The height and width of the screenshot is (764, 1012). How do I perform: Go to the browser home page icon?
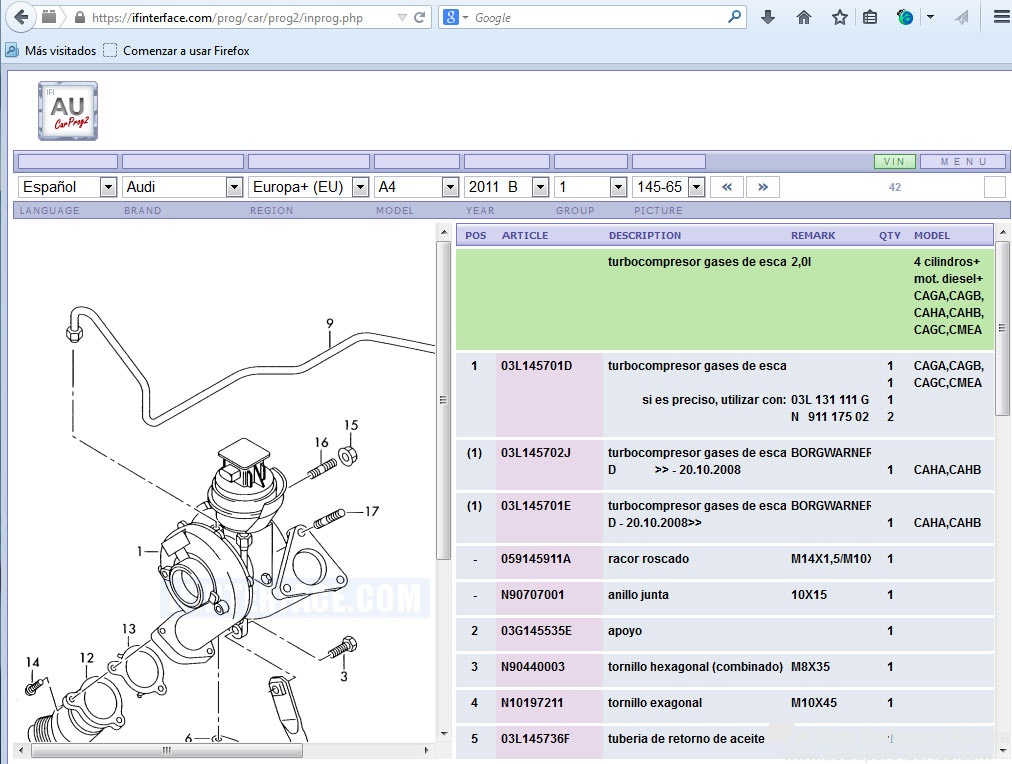804,17
